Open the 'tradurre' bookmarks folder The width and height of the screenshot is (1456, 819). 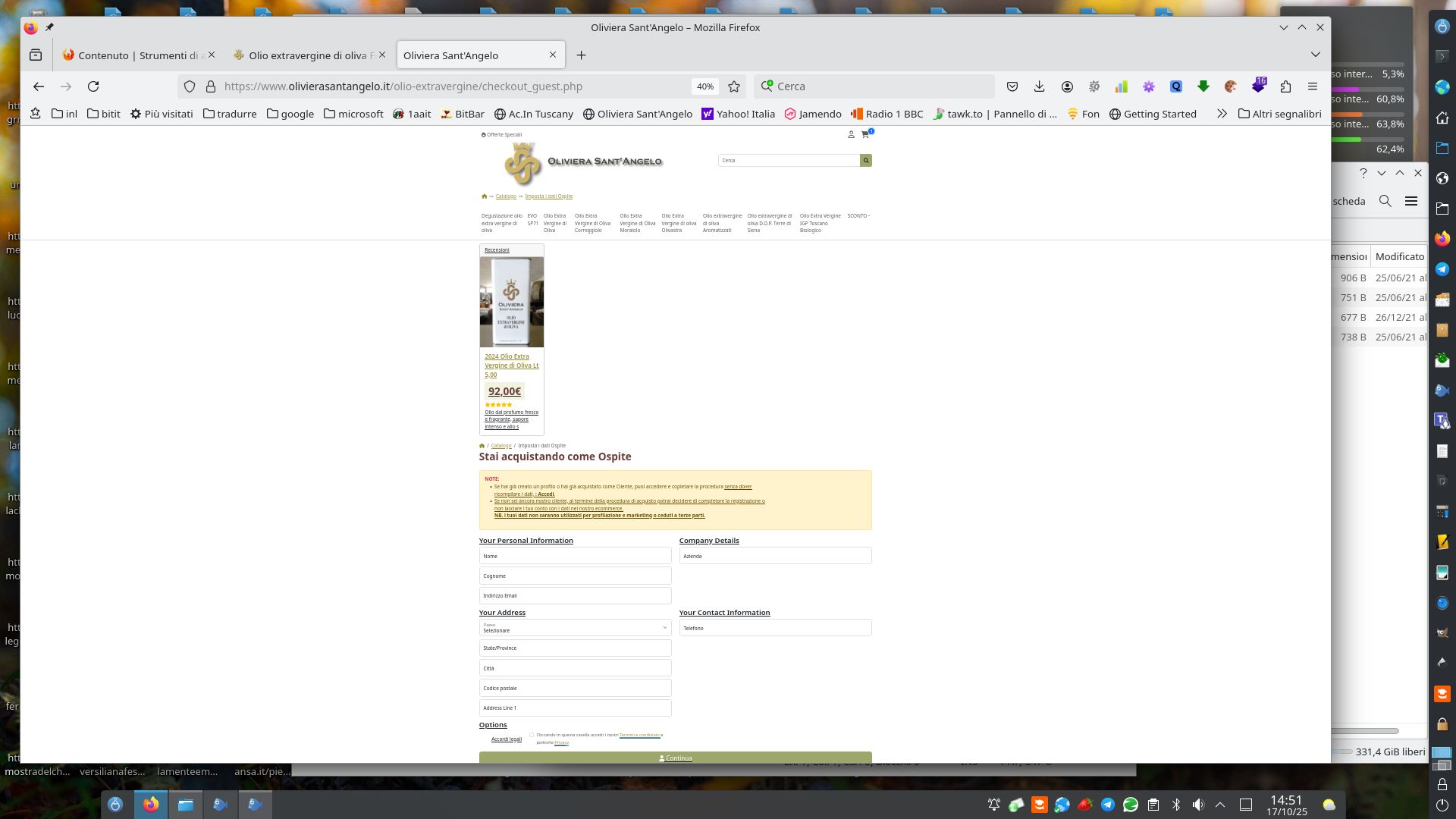[230, 114]
